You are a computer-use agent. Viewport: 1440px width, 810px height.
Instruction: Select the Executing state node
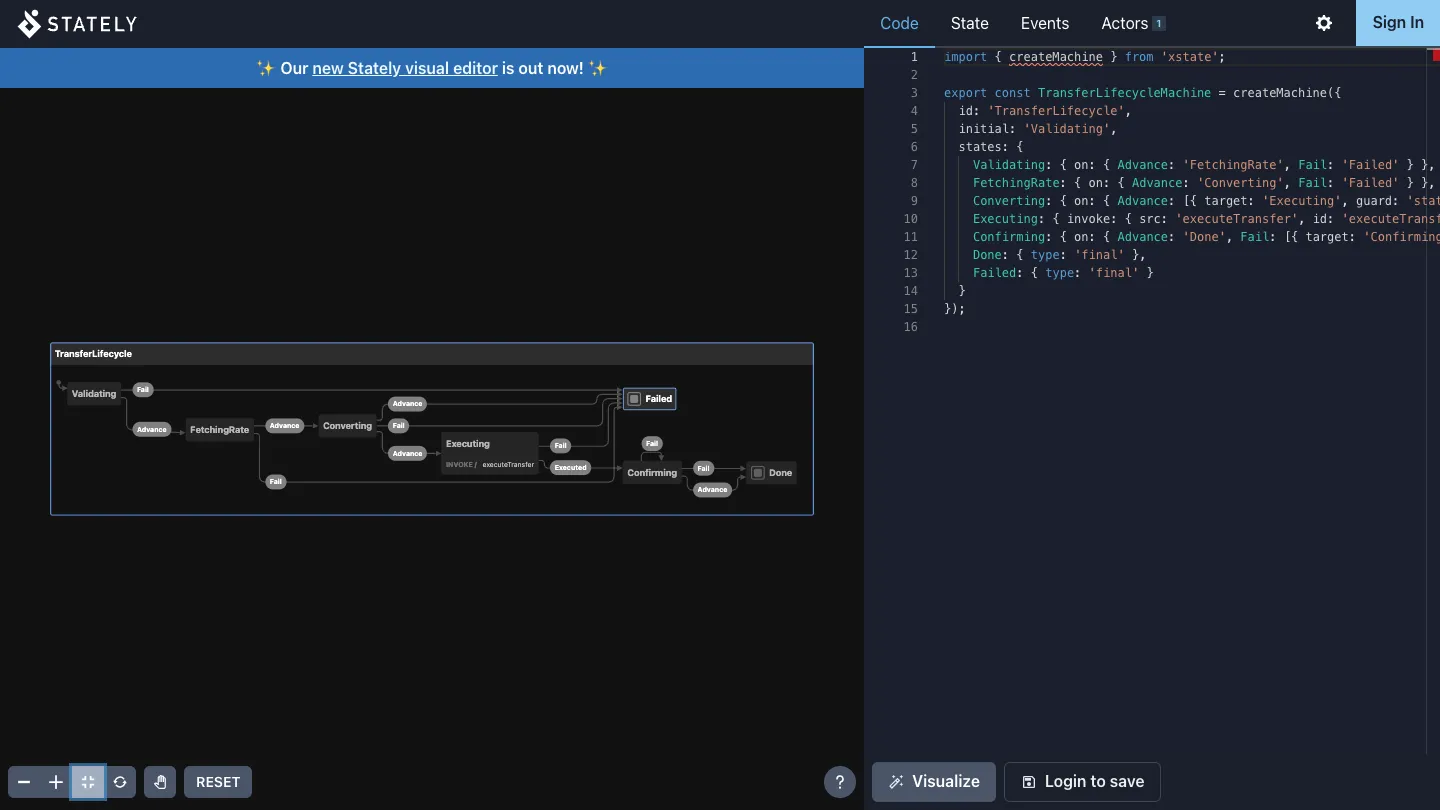click(490, 453)
